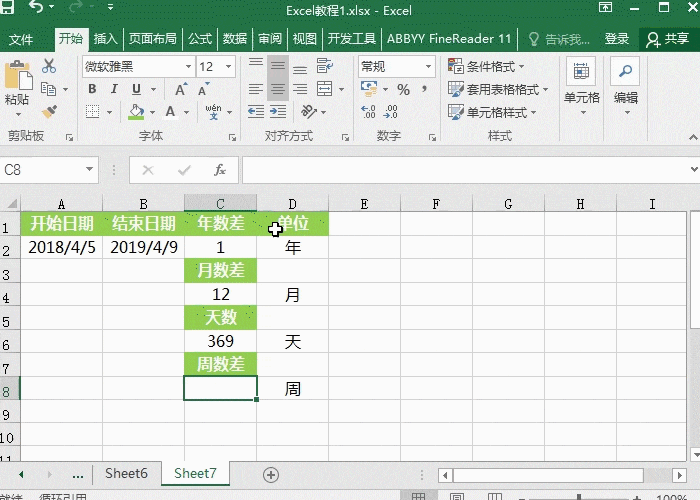Open the 文件 File tab
This screenshot has height=500, width=700.
tap(21, 39)
